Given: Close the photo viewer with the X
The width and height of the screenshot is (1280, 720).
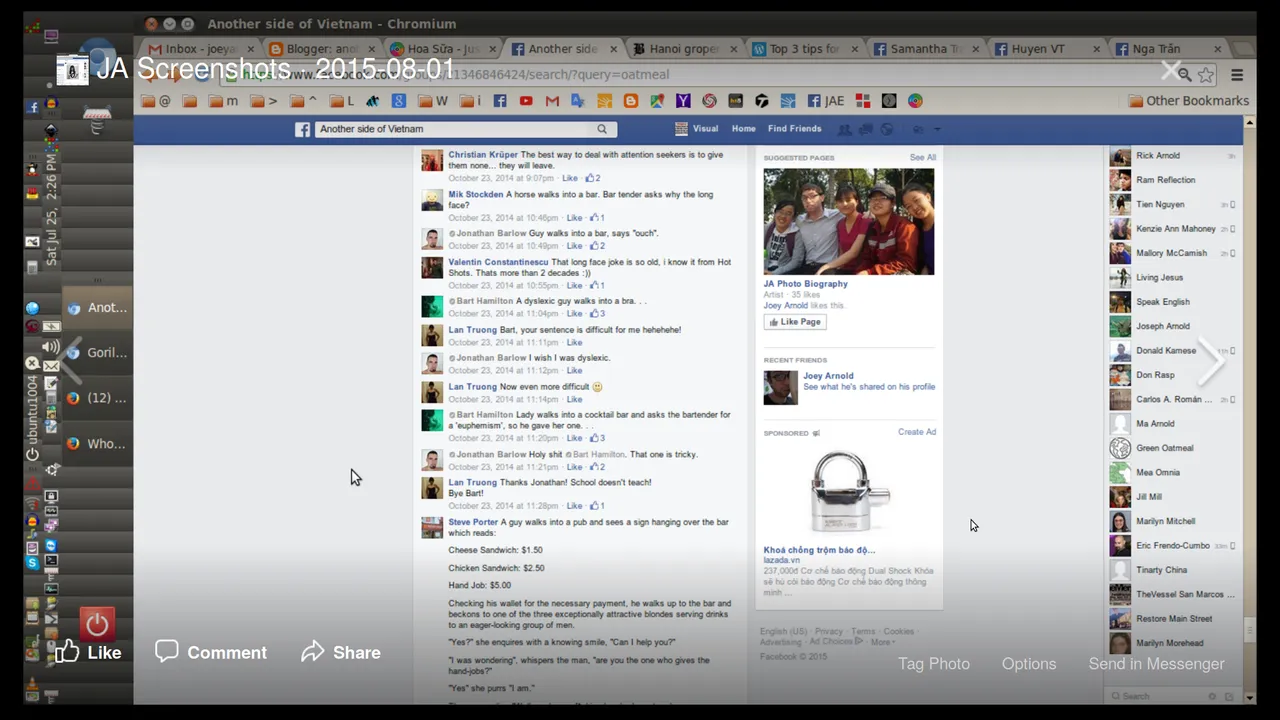Looking at the screenshot, I should point(1171,70).
